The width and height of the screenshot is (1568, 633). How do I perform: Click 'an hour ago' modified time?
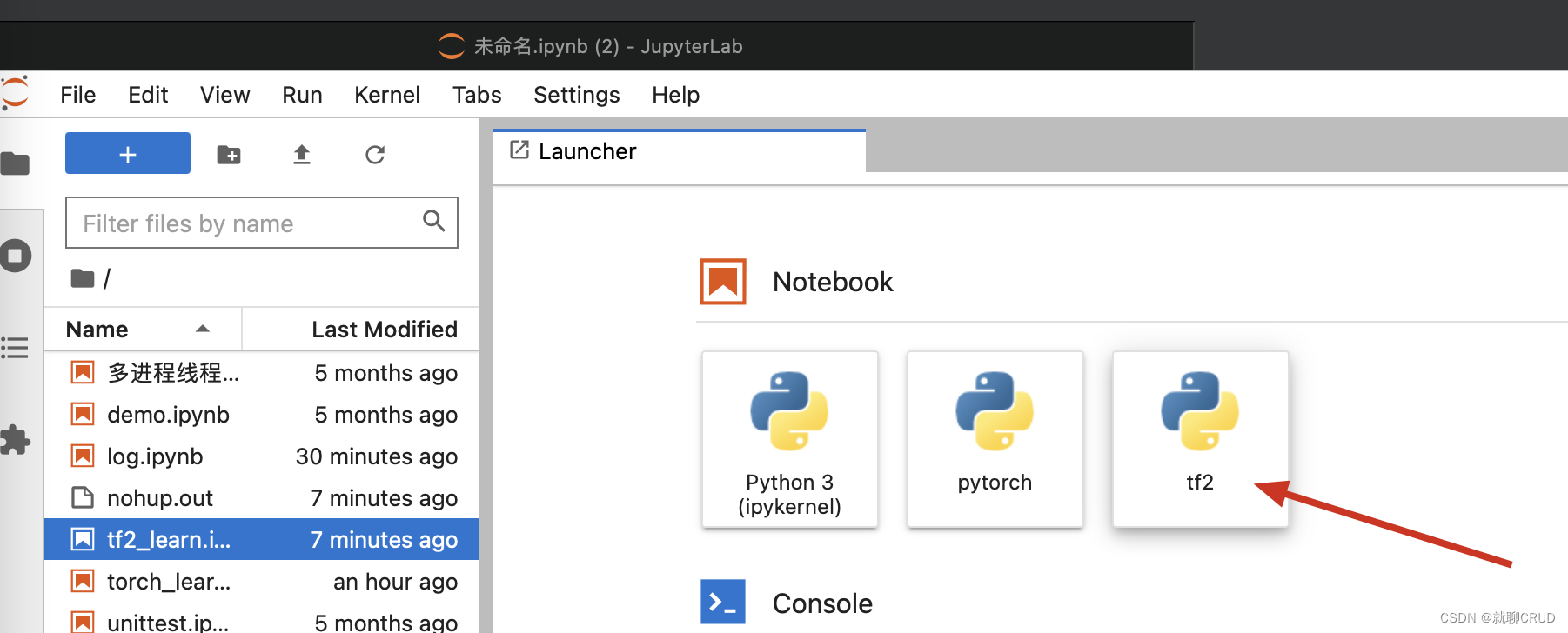(x=396, y=582)
